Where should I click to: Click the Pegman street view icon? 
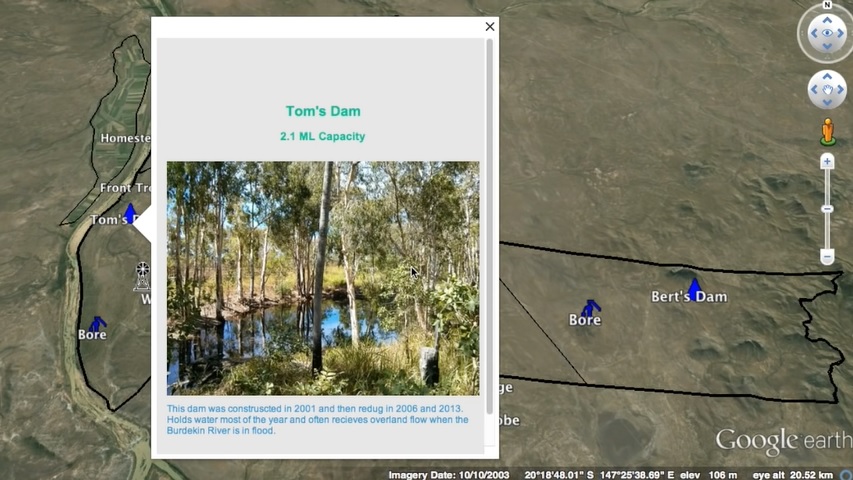pos(827,131)
